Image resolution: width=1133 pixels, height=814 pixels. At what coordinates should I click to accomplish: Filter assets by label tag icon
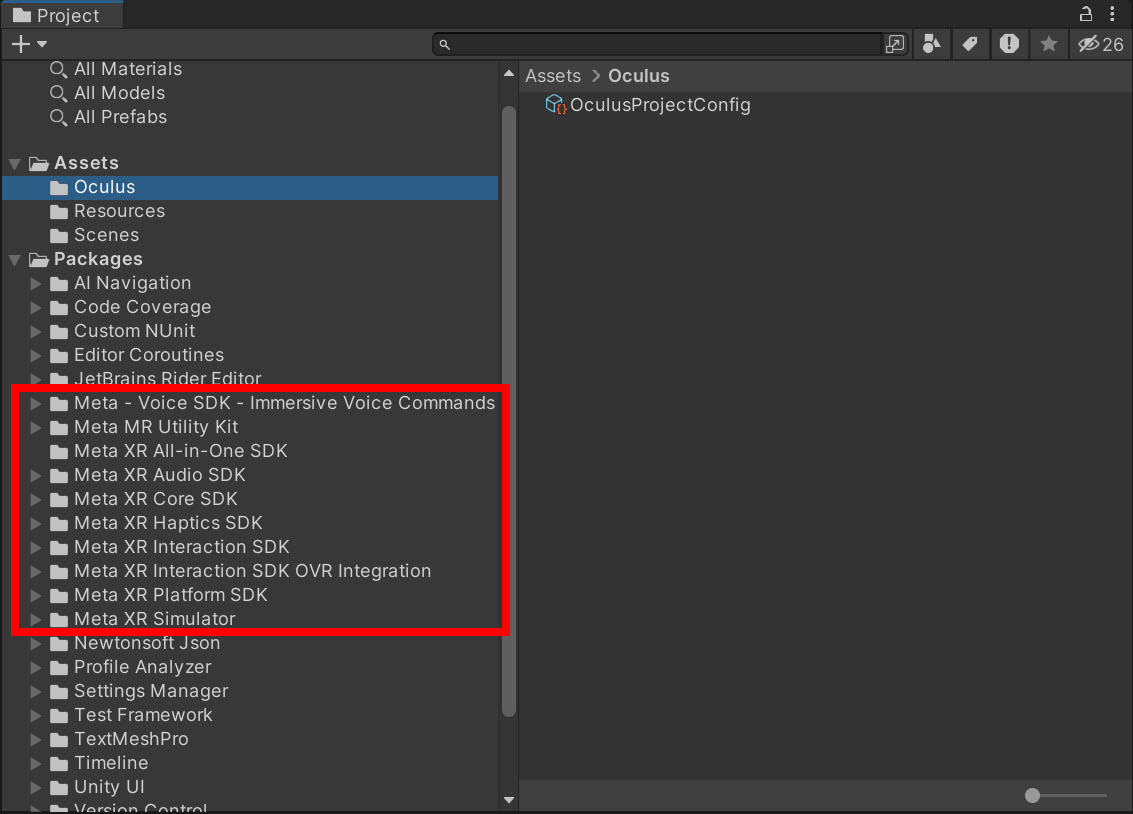[x=970, y=44]
